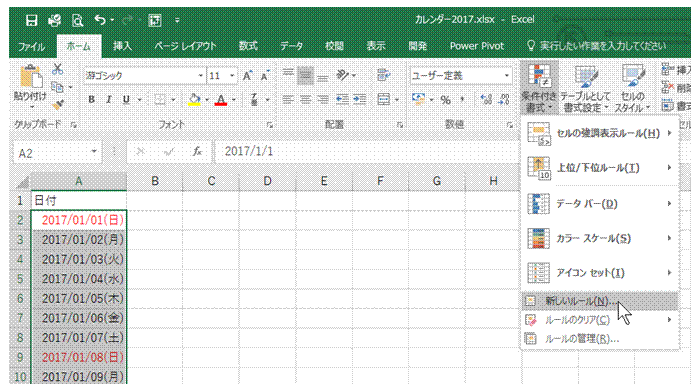Click the accounting currency format icon
This screenshot has height=389, width=698.
[418, 100]
